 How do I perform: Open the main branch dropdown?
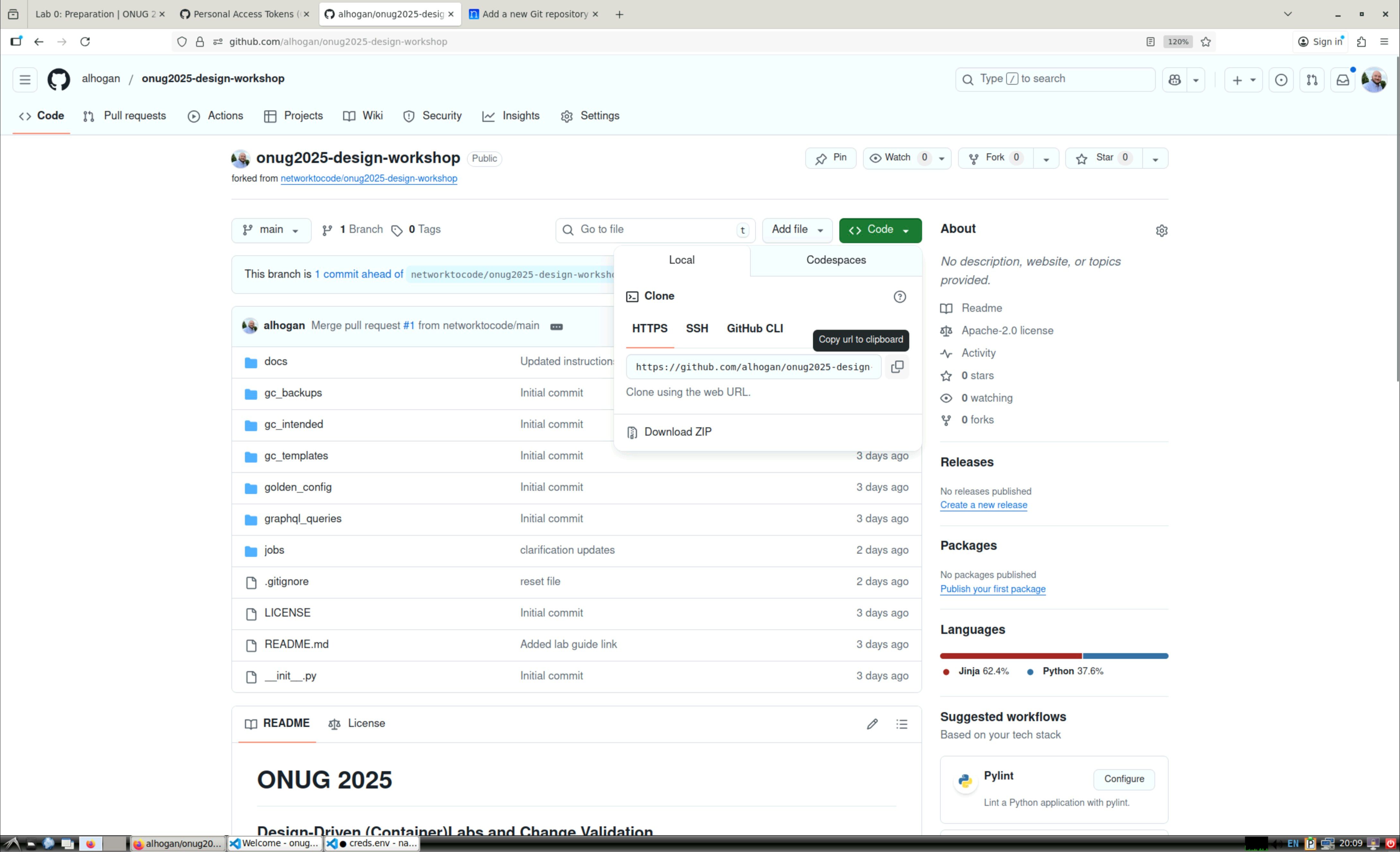point(271,230)
